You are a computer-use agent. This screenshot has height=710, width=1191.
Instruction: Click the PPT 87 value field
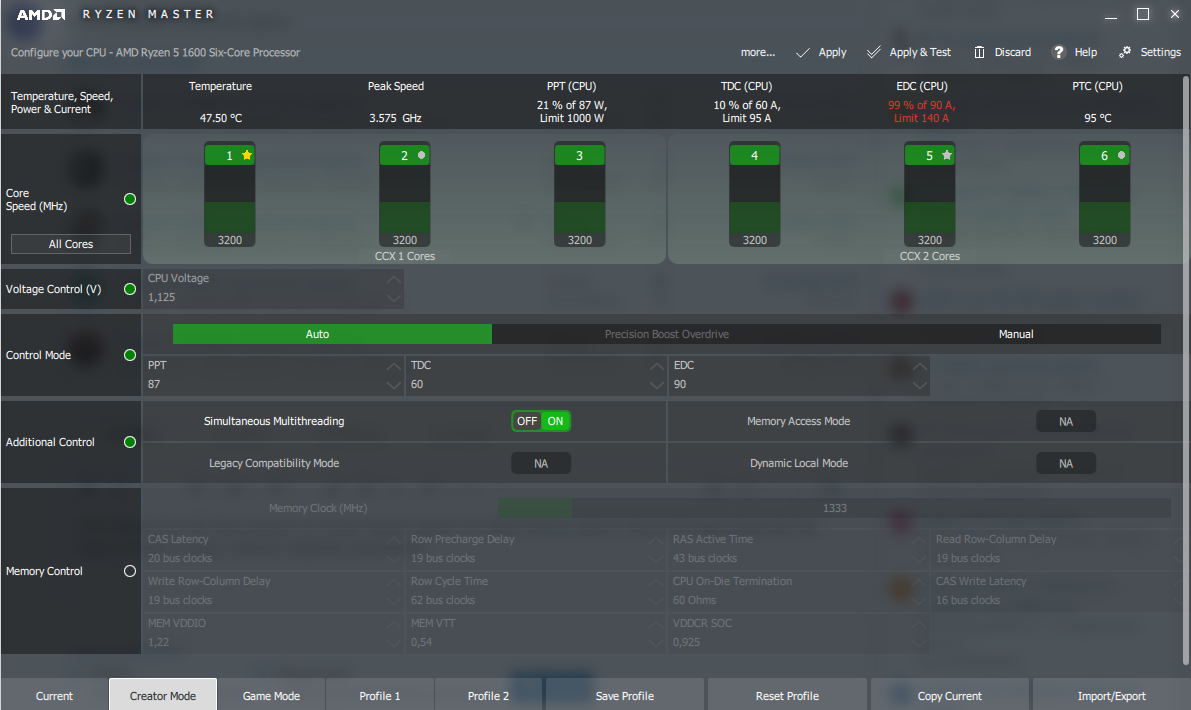pyautogui.click(x=273, y=375)
